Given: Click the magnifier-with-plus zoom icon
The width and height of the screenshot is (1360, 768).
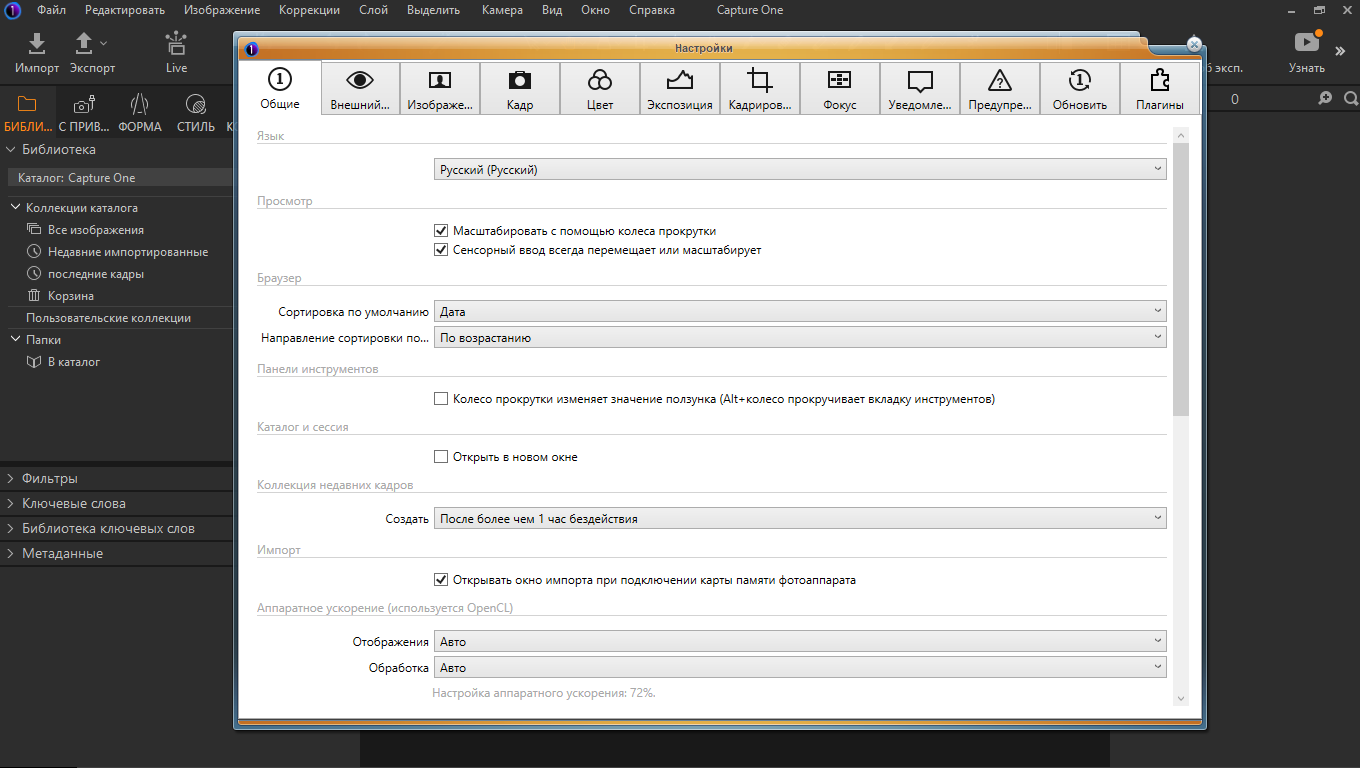Looking at the screenshot, I should [x=1325, y=98].
